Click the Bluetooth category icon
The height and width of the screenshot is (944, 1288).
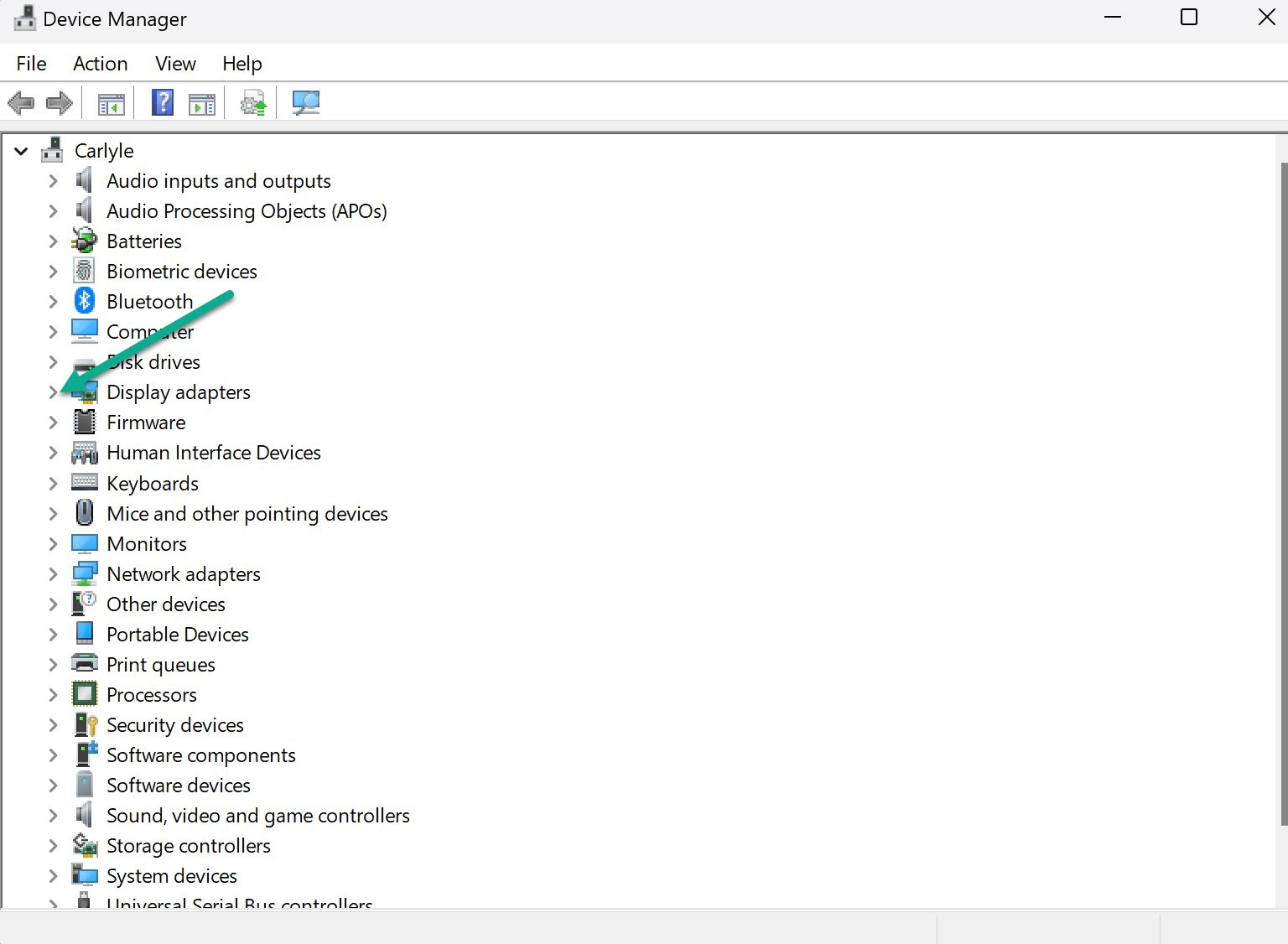coord(85,301)
